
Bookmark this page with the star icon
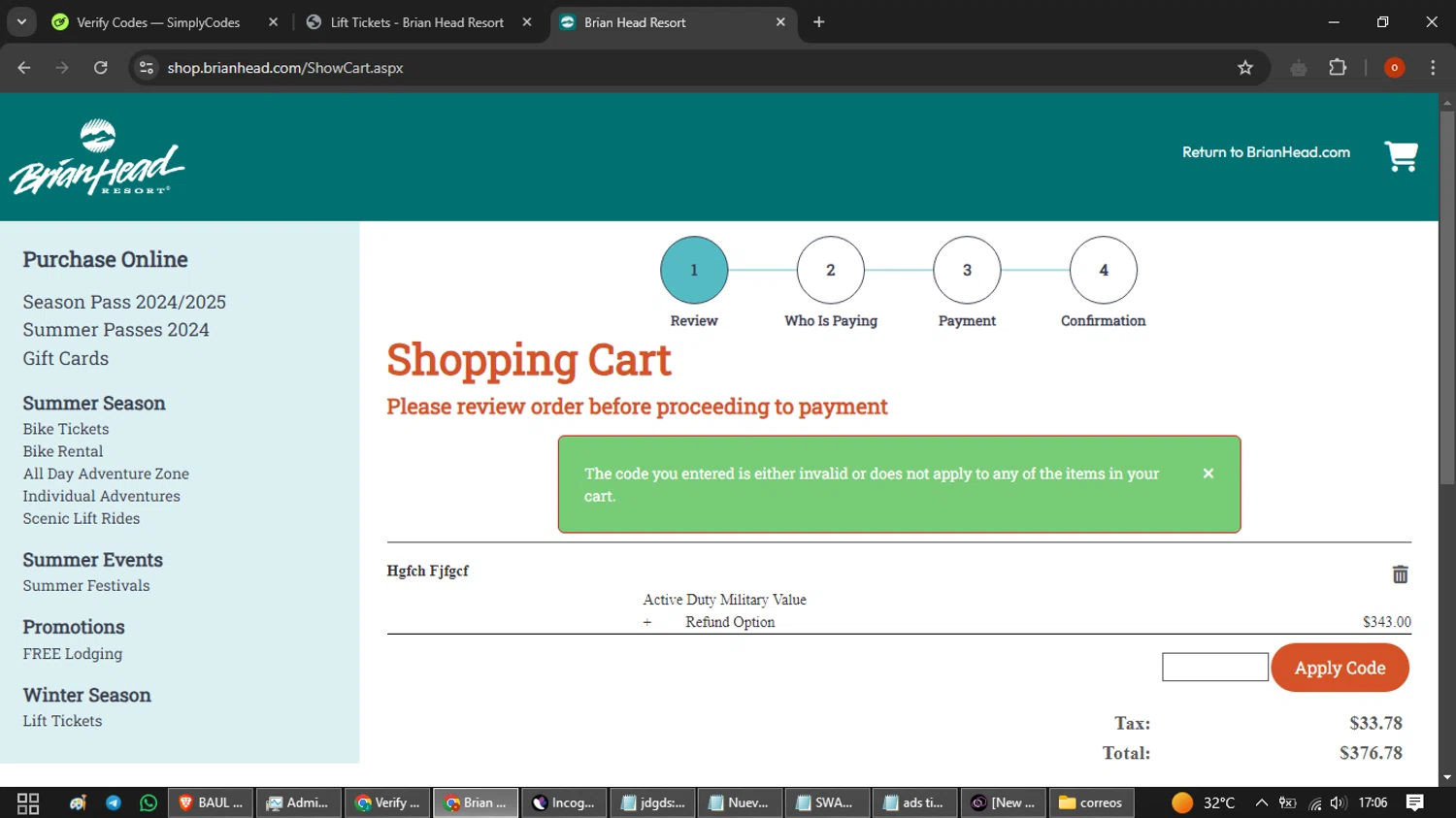[1245, 68]
